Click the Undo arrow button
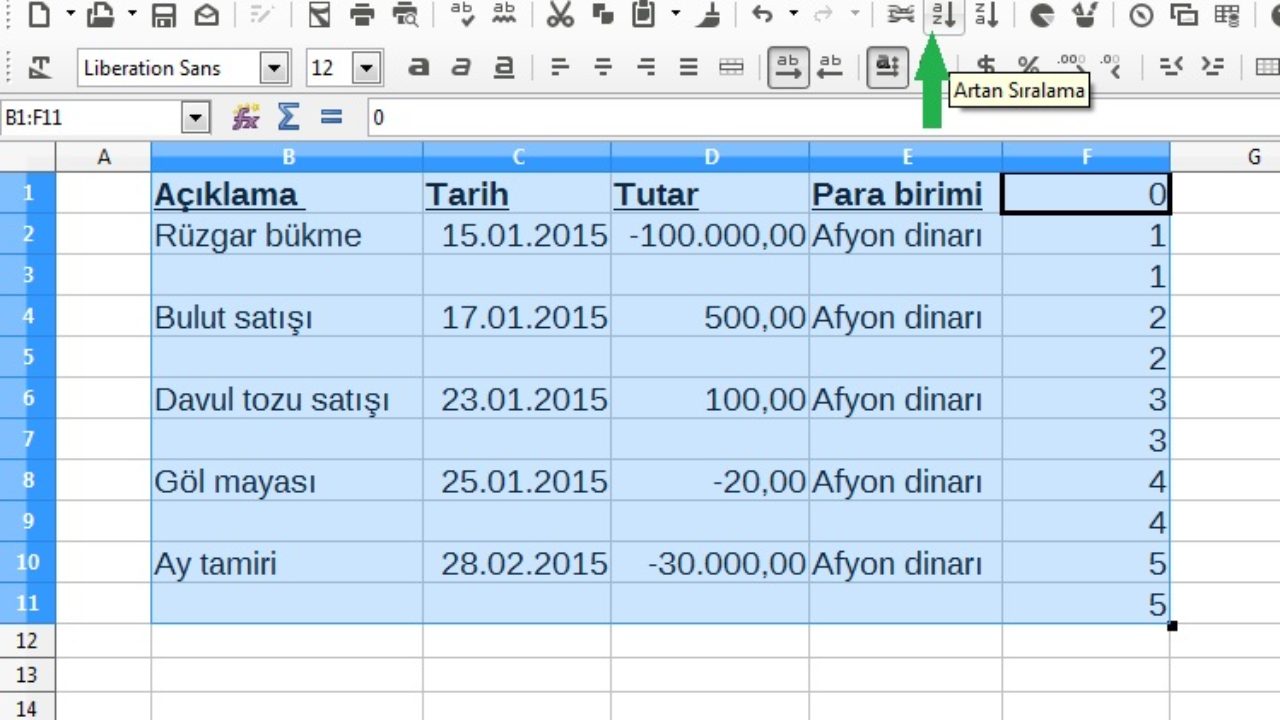Screen dimensions: 1280x720 763,15
